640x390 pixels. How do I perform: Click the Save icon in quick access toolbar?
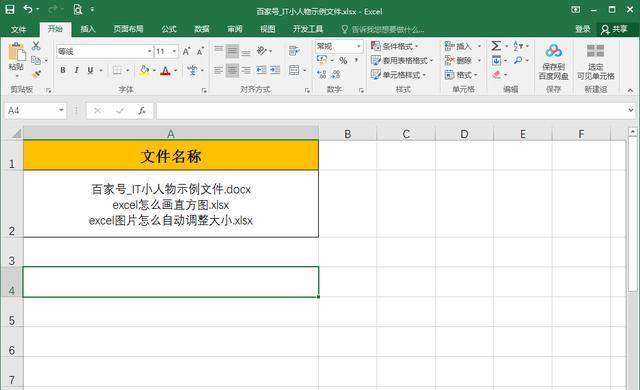coord(10,9)
